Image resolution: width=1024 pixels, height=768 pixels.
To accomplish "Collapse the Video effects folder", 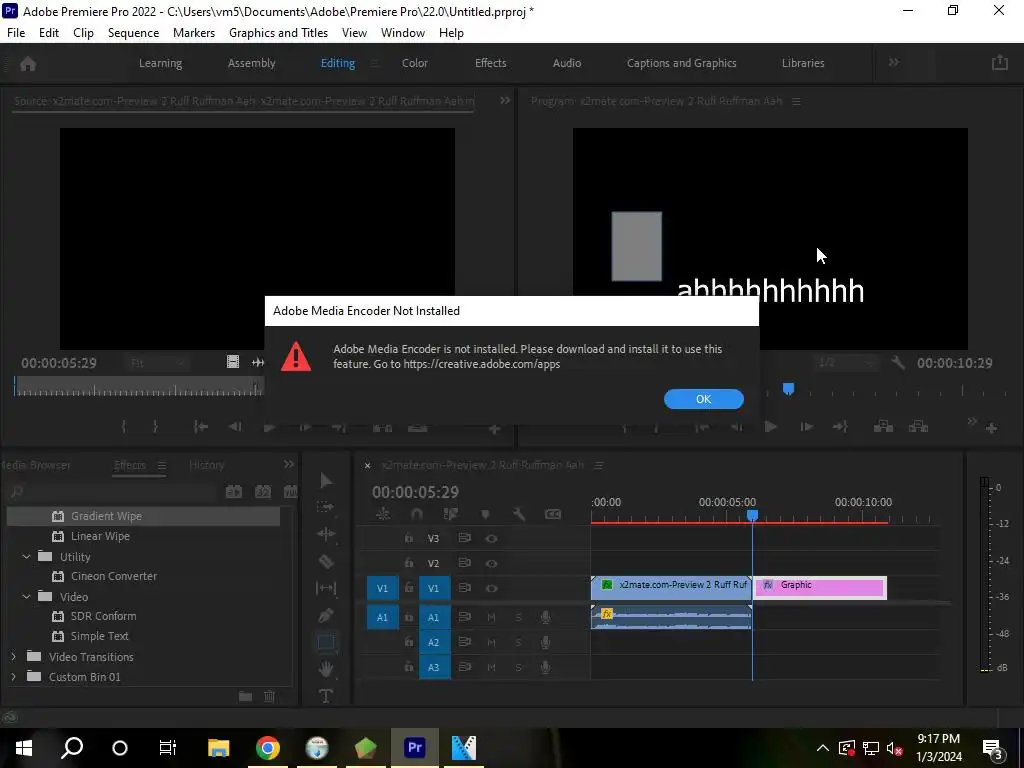I will click(26, 597).
